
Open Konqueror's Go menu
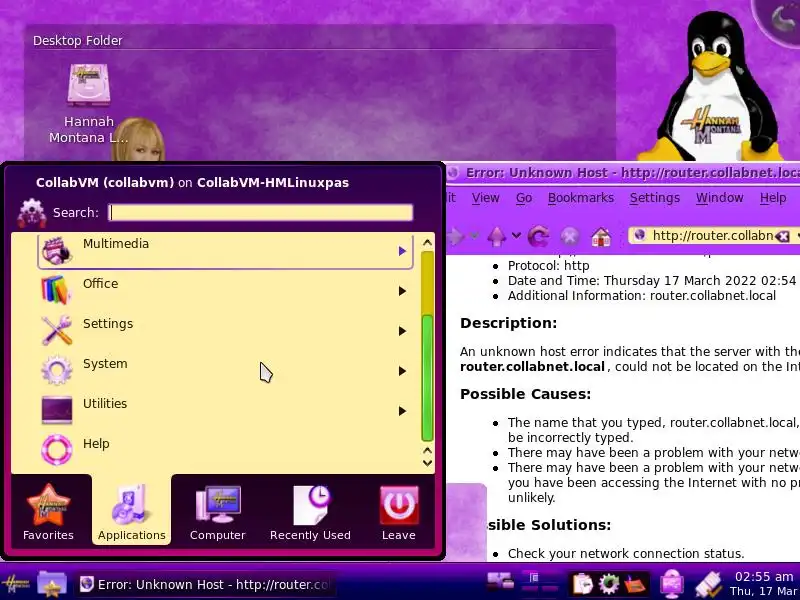coord(524,197)
